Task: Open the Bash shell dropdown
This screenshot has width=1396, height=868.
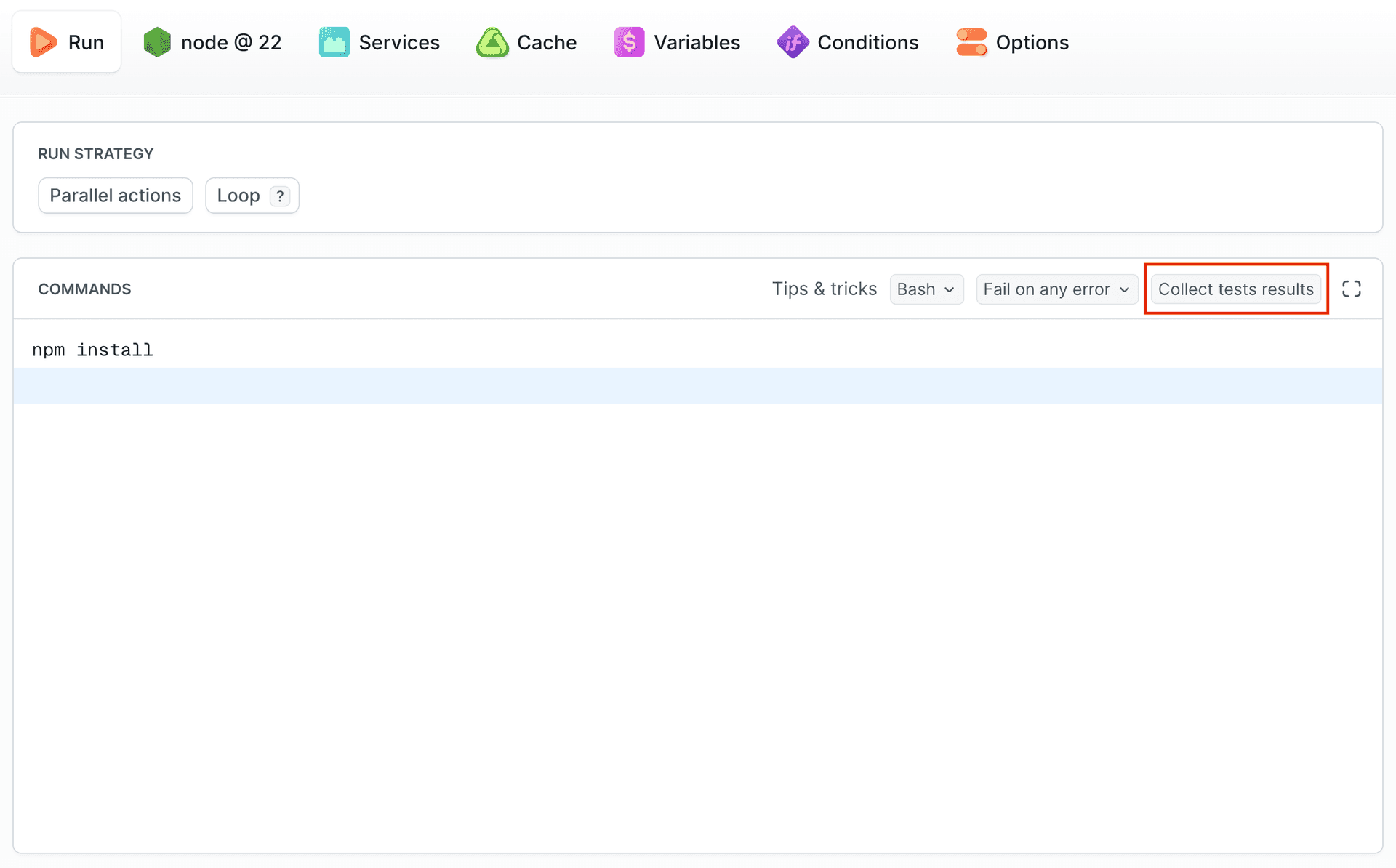Action: click(926, 289)
